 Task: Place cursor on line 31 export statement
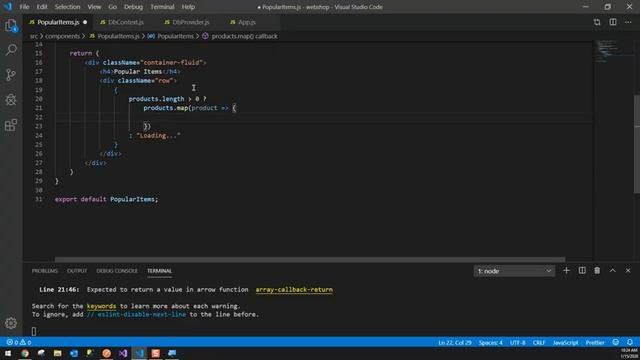(106, 199)
